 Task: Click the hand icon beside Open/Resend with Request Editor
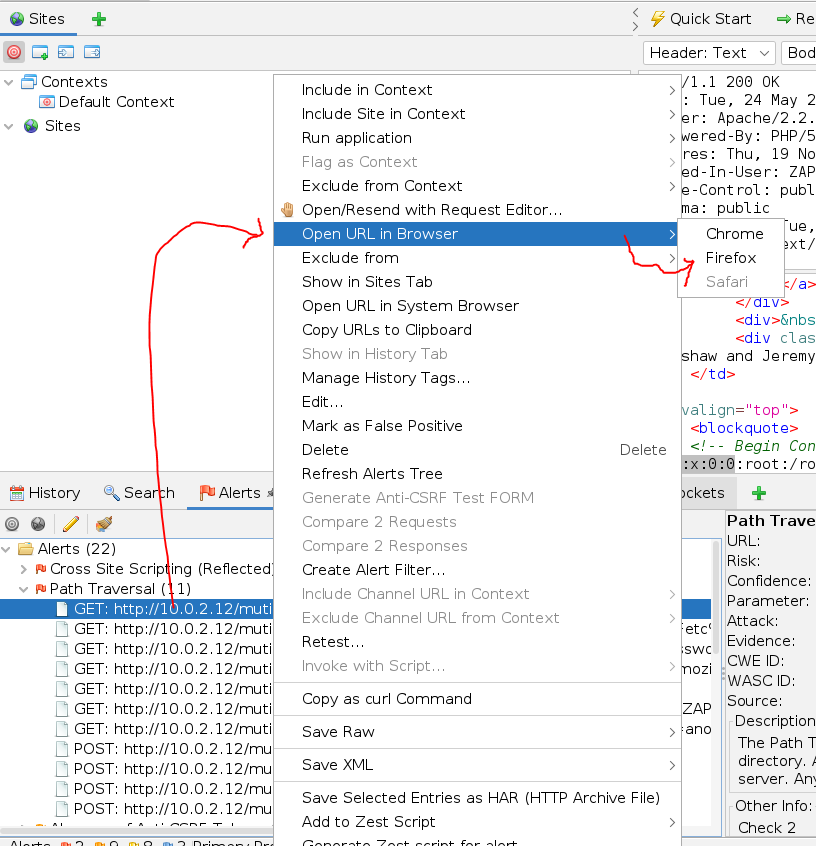288,210
